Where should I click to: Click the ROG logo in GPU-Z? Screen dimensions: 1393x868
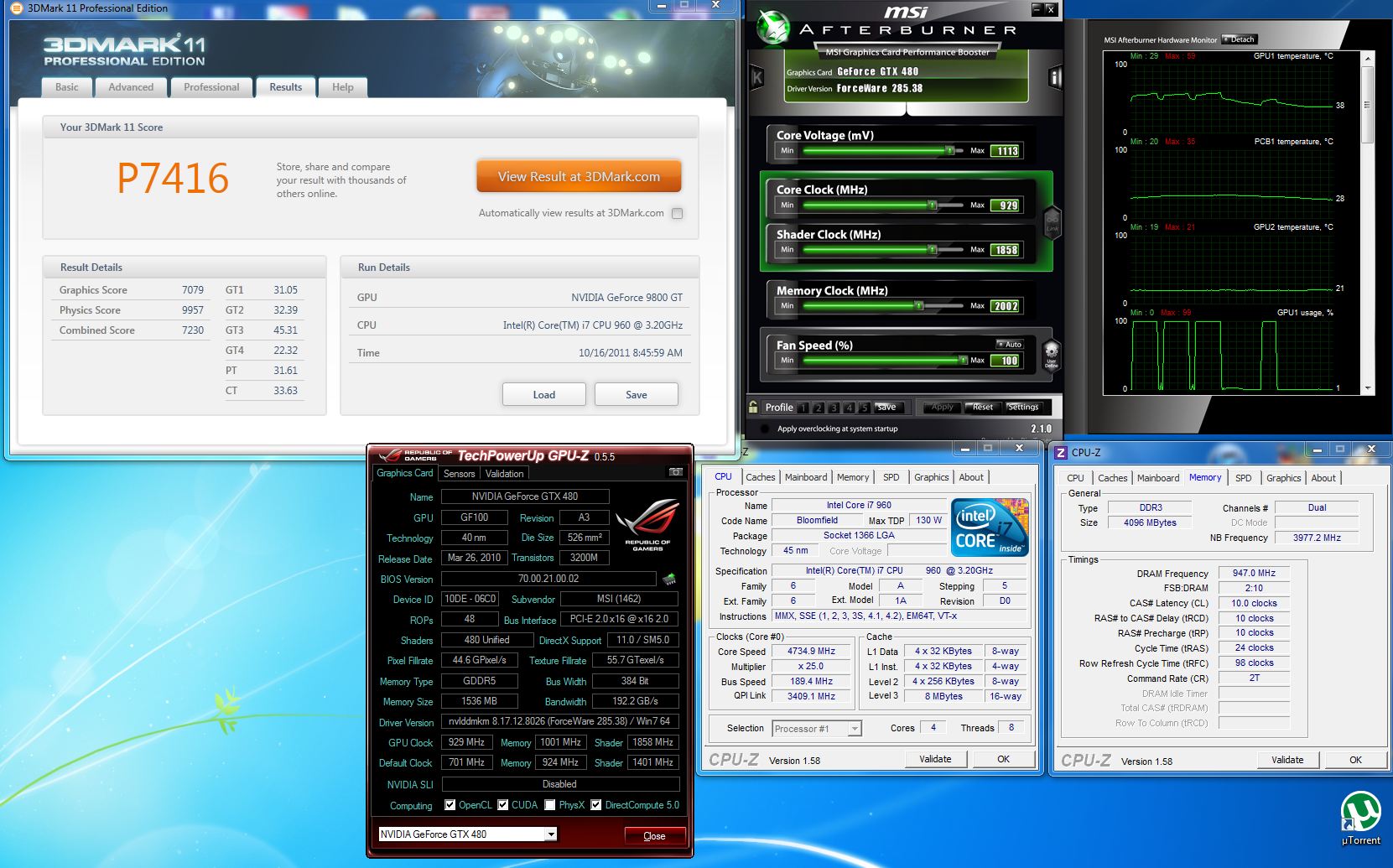647,525
